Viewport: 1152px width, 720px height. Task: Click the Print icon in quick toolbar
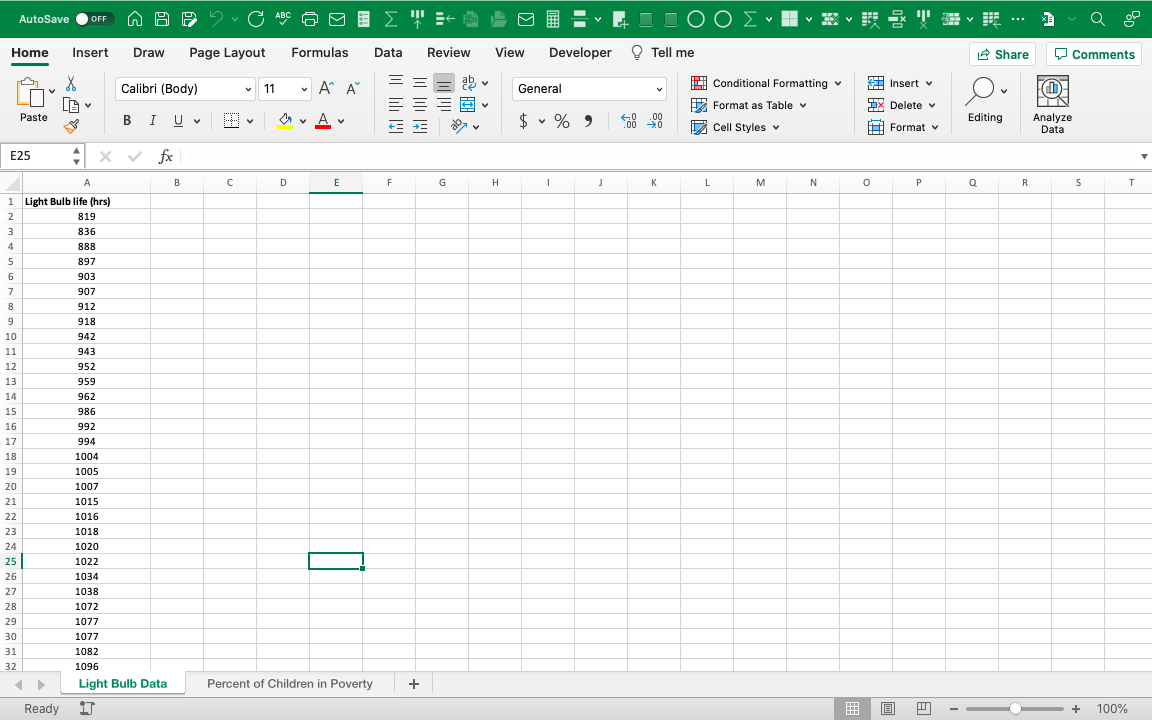click(x=310, y=19)
